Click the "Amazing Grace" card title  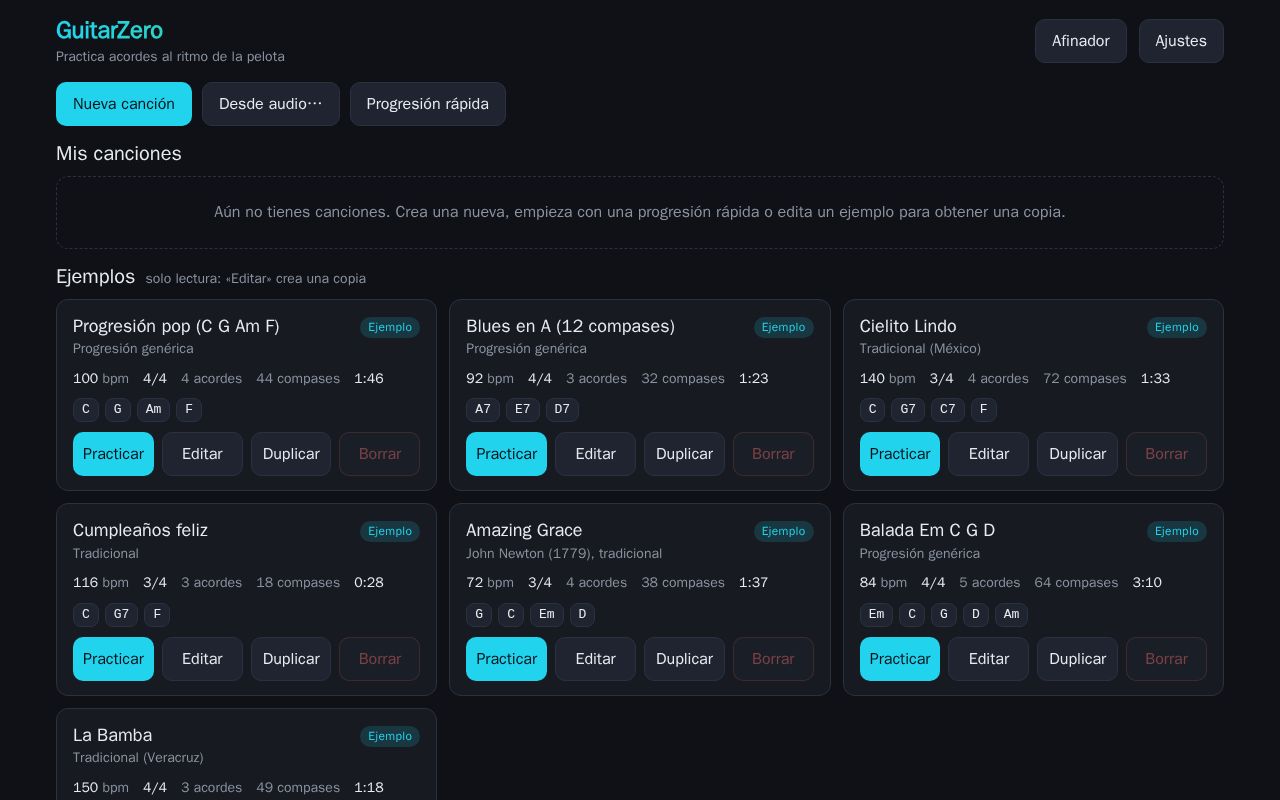pos(524,530)
